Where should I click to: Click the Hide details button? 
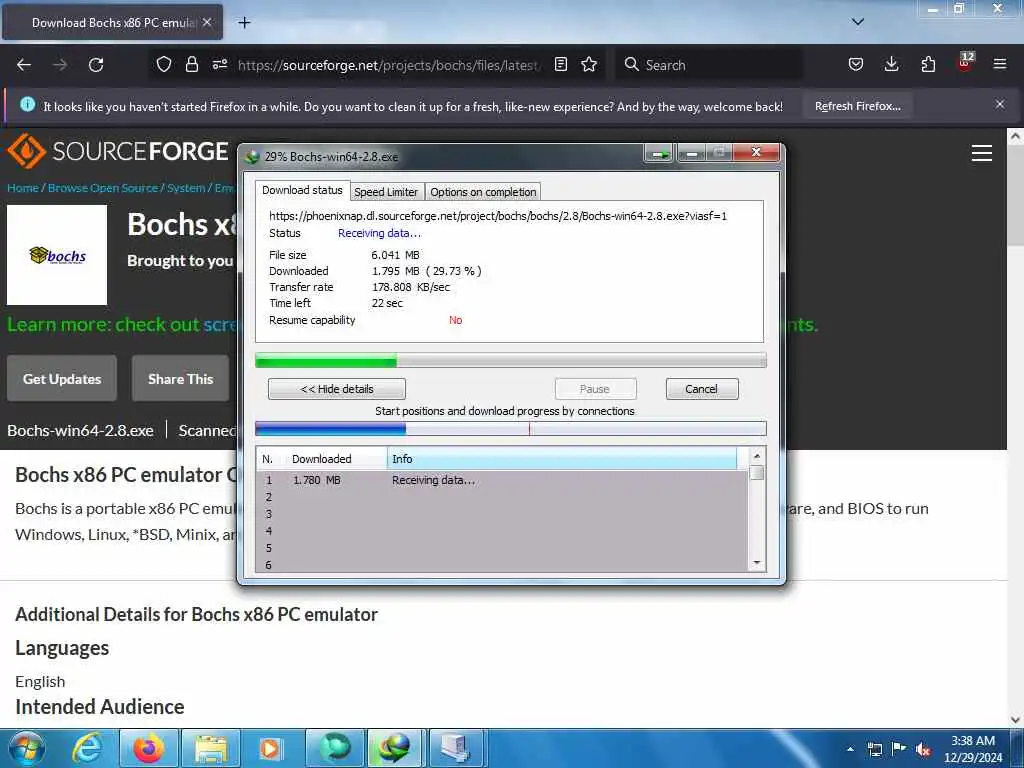pos(337,389)
